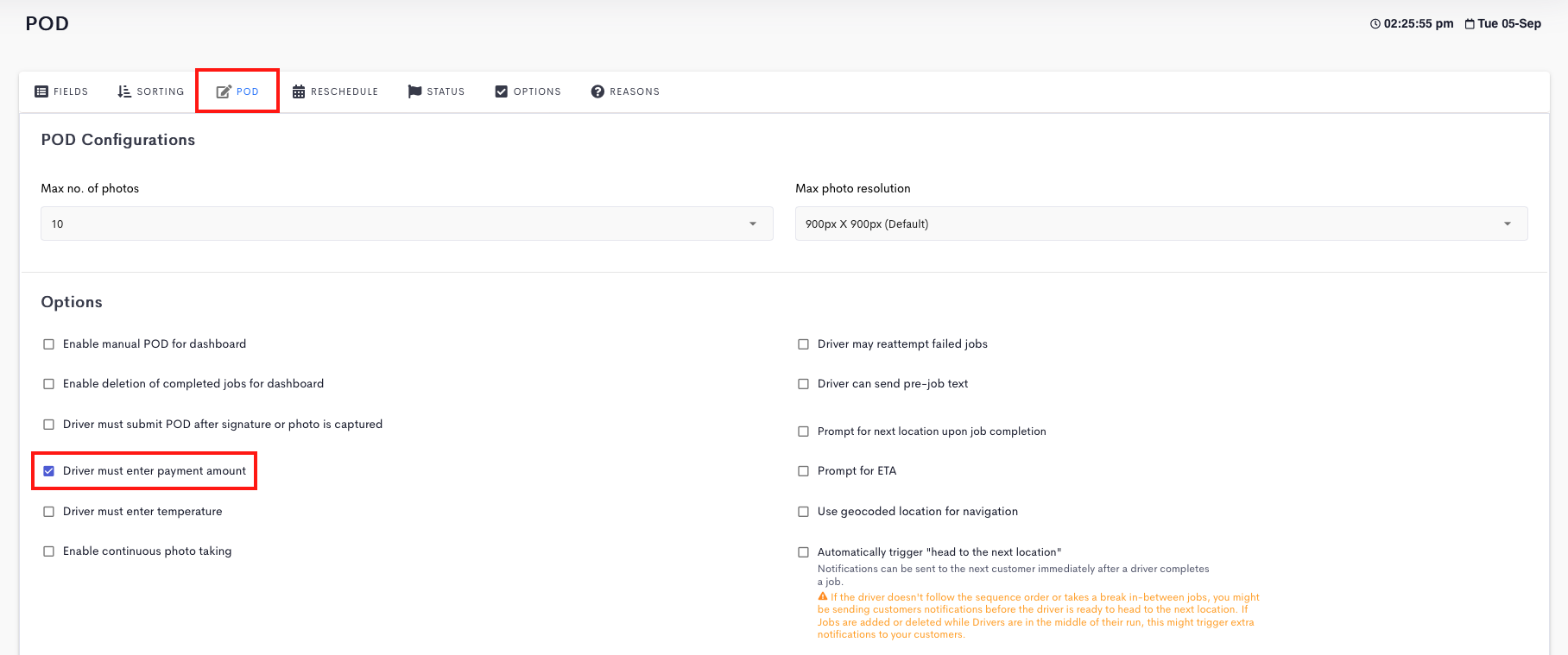Check Prompt for next location upon completion
1568x655 pixels.
tap(804, 431)
